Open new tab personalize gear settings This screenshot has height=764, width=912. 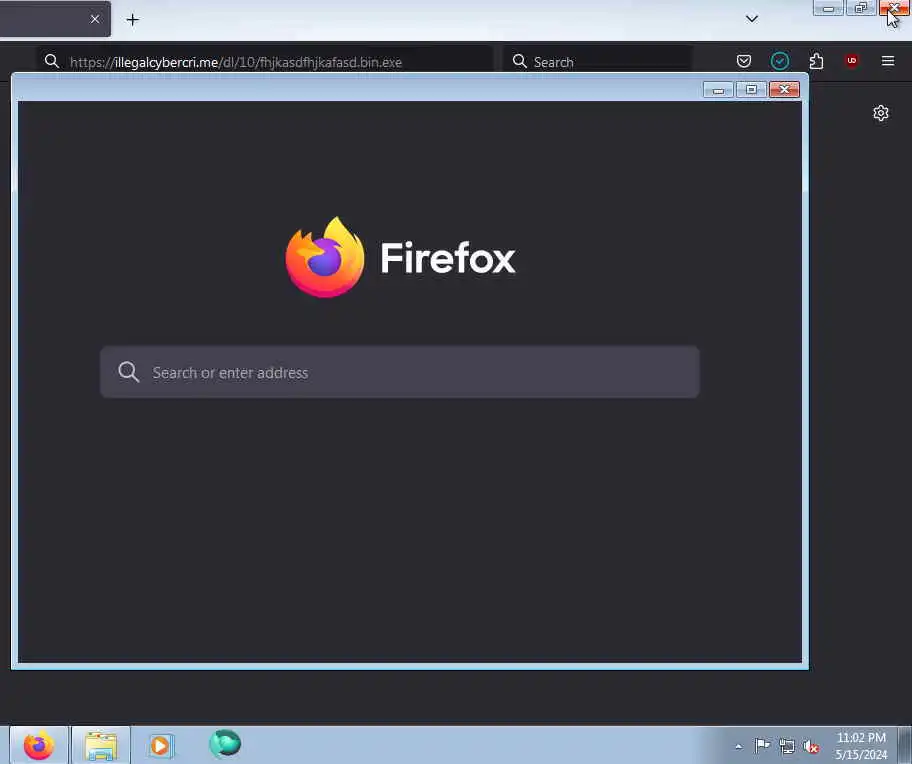pyautogui.click(x=881, y=113)
